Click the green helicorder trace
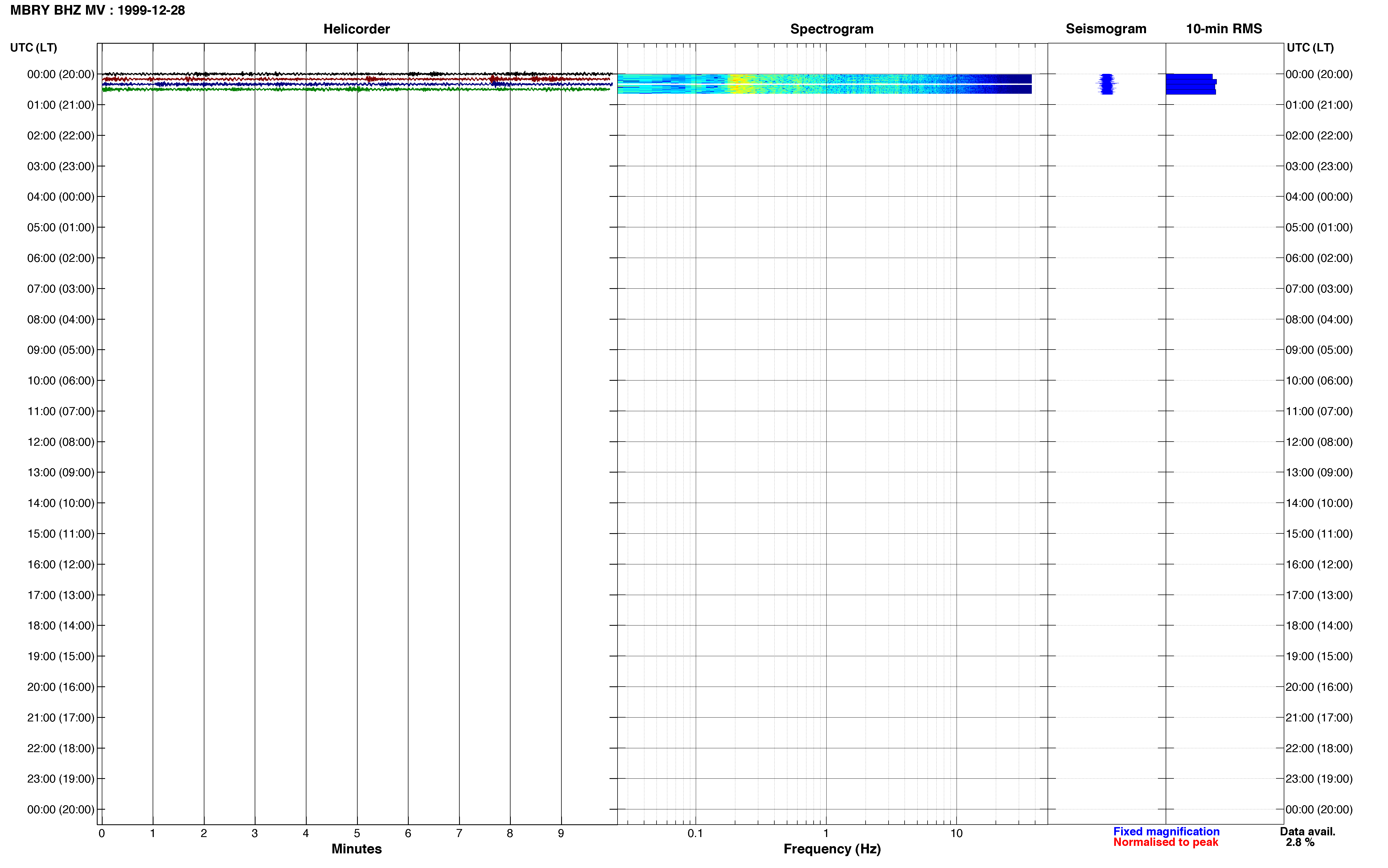 tap(356, 90)
